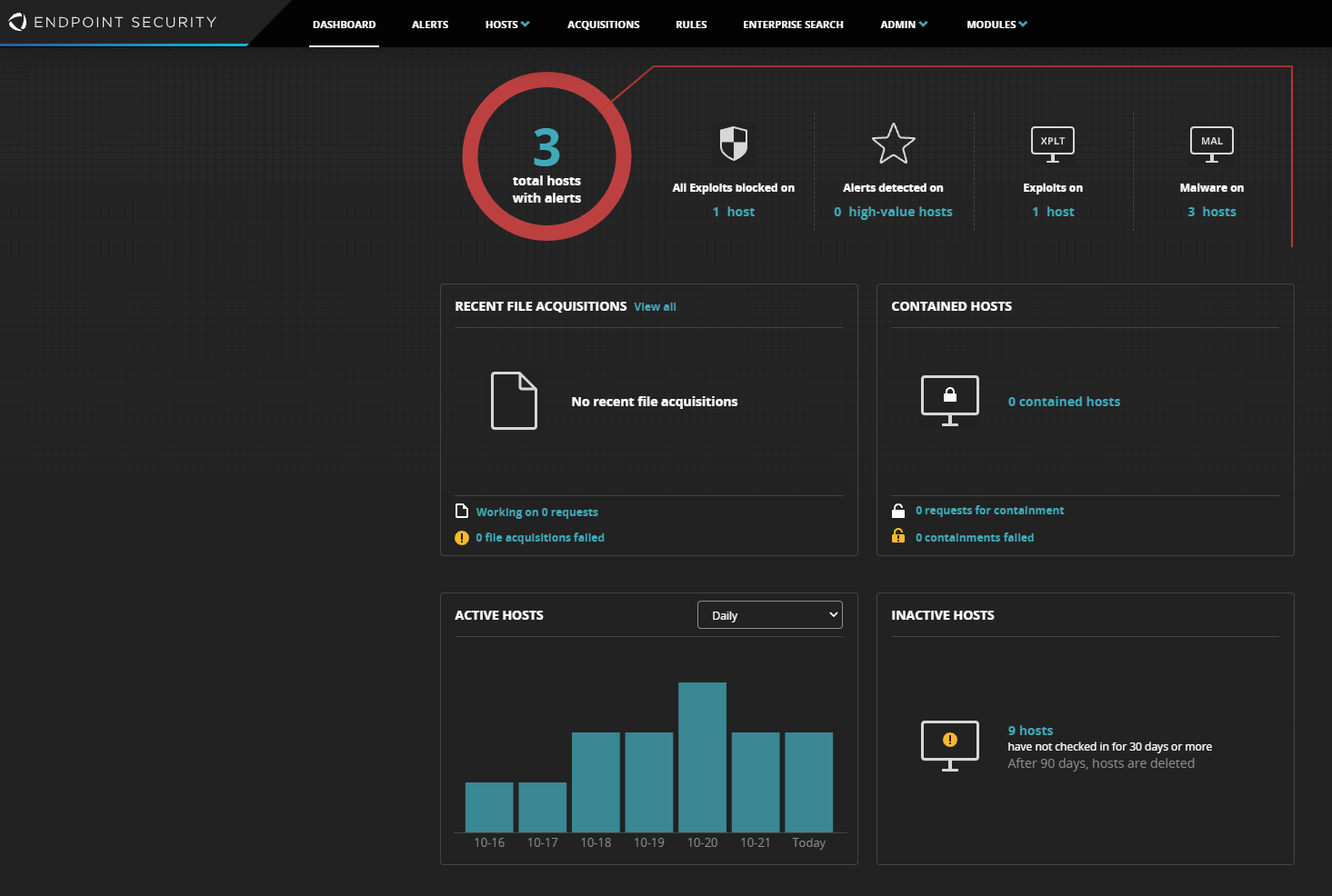The width and height of the screenshot is (1332, 896).
Task: Click the inactive hosts warning monitor icon
Action: click(x=949, y=745)
